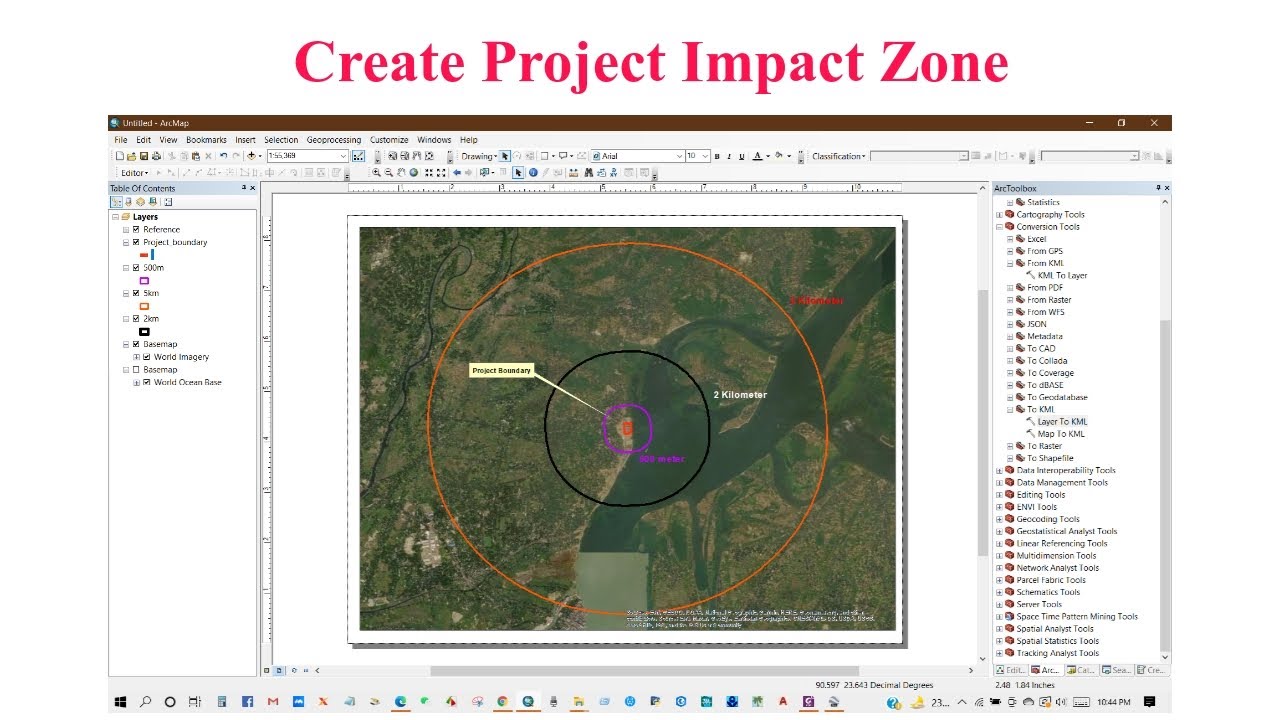Expand the Spatial Analyst Tools toolbox
Image resolution: width=1280 pixels, height=720 pixels.
pyautogui.click(x=999, y=629)
